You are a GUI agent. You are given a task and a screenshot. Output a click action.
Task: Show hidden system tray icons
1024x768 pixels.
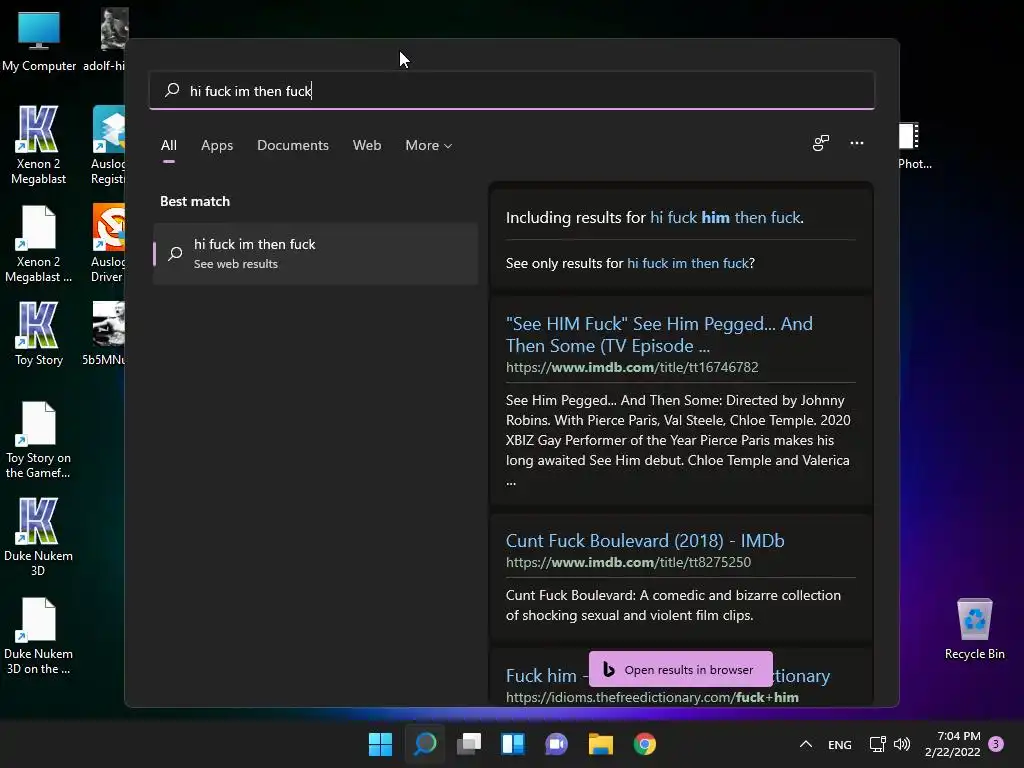coord(806,744)
